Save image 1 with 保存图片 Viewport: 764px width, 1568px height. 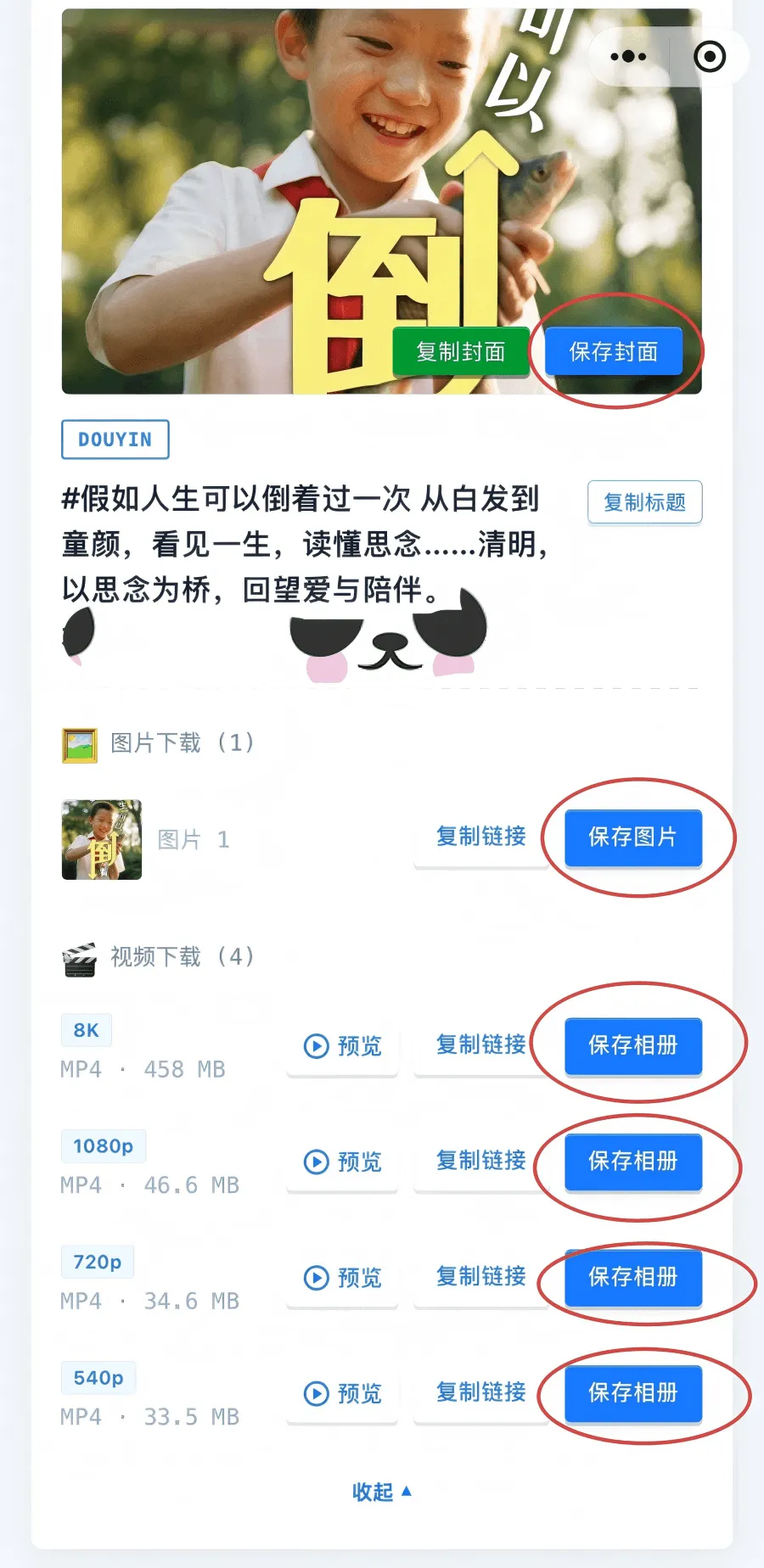coord(633,837)
